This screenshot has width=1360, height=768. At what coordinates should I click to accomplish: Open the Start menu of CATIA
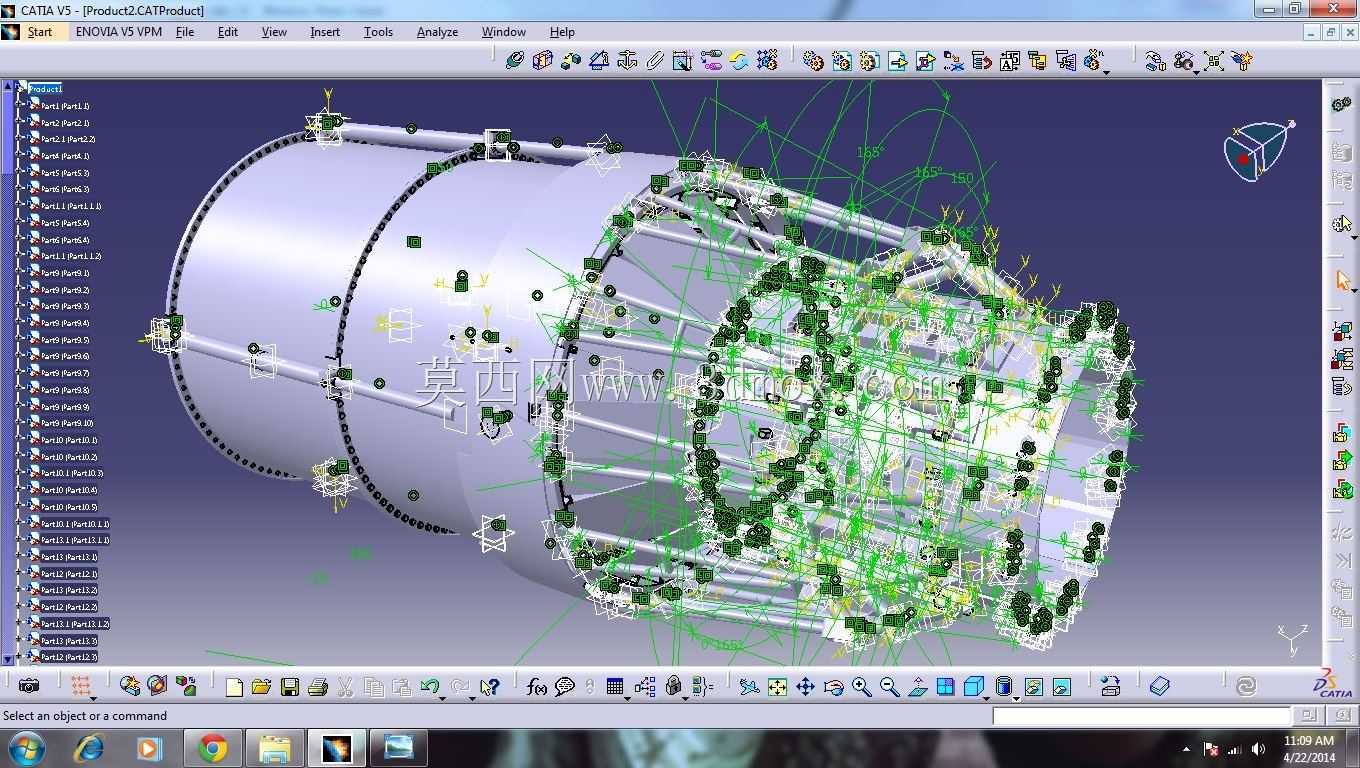[40, 32]
